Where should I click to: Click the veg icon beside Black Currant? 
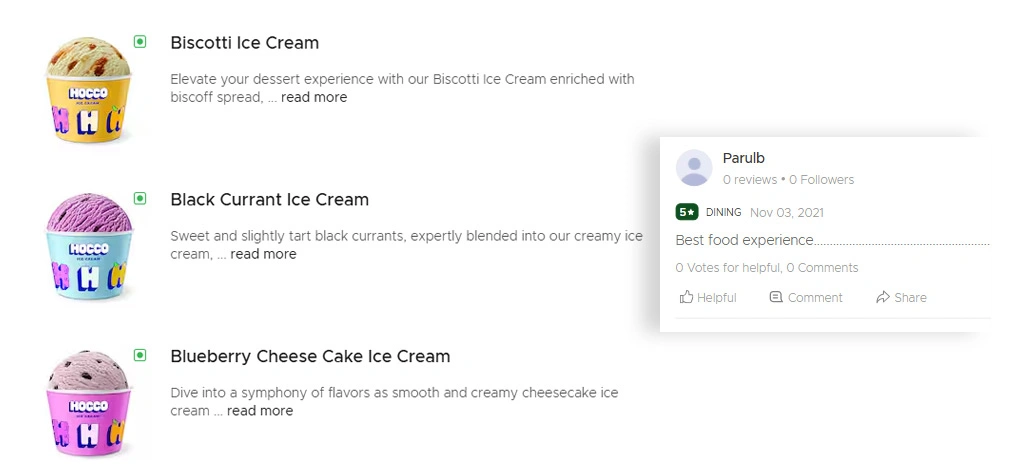(140, 198)
